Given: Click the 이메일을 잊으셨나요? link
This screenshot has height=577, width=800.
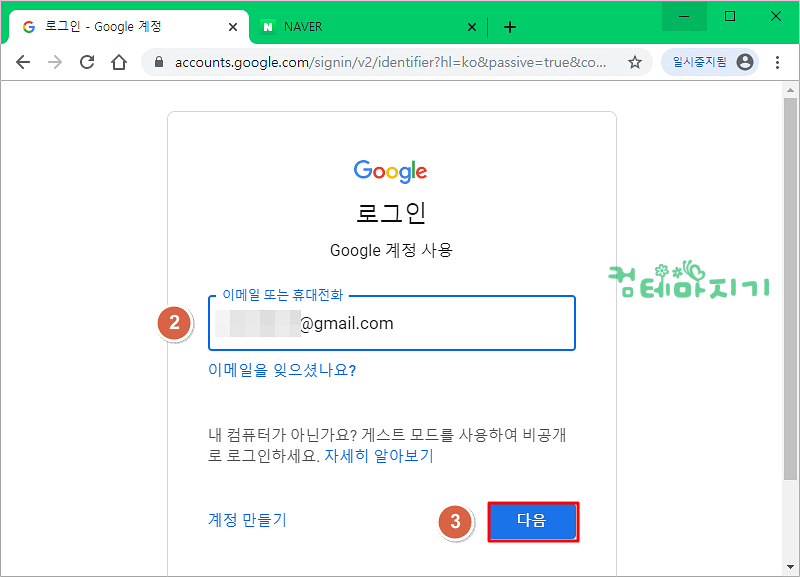Looking at the screenshot, I should coord(282,370).
